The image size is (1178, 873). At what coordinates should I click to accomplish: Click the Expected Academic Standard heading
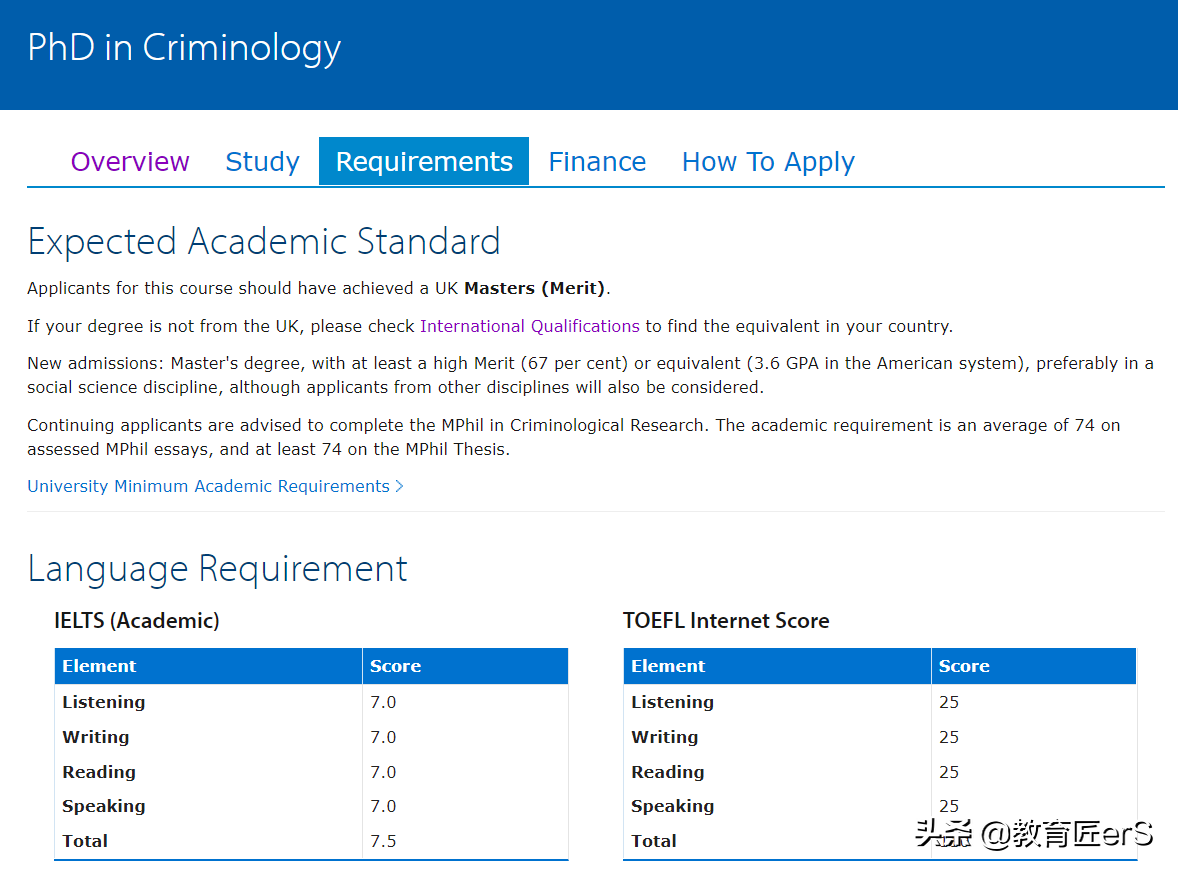(x=264, y=242)
